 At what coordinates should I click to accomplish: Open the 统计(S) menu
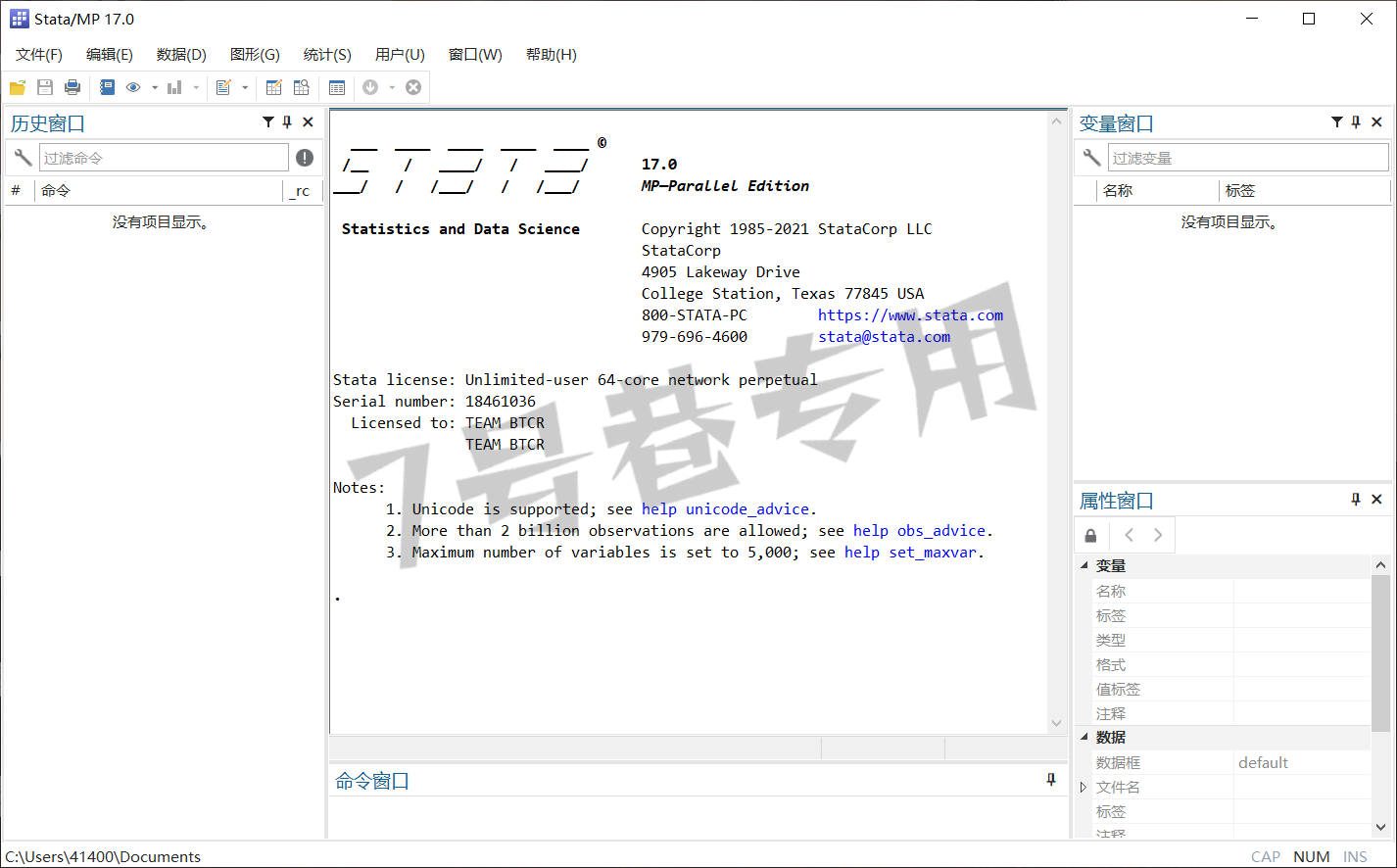pos(327,55)
